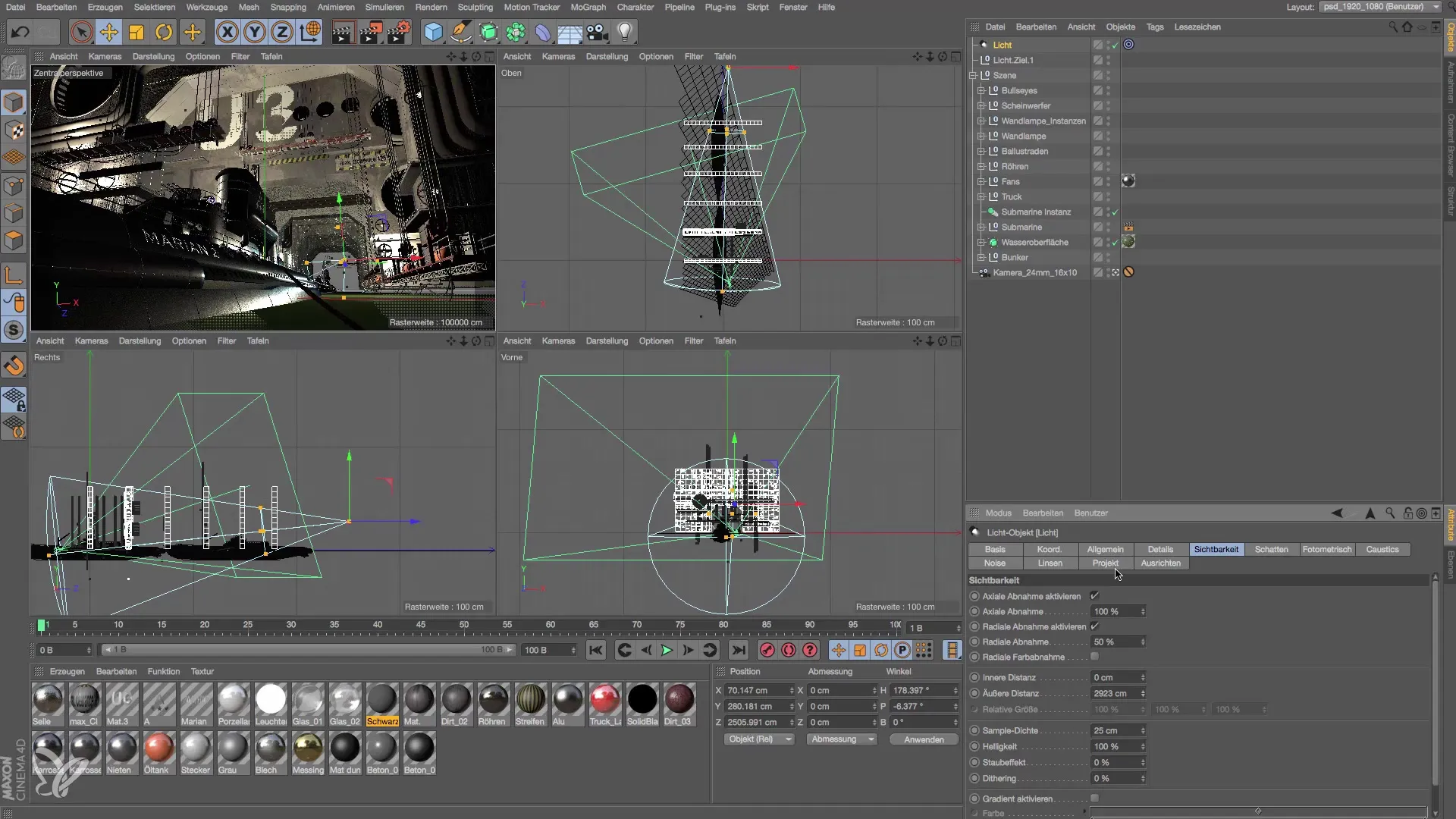Select the Öltank material
Viewport: 1456px width, 819px height.
pos(158,754)
